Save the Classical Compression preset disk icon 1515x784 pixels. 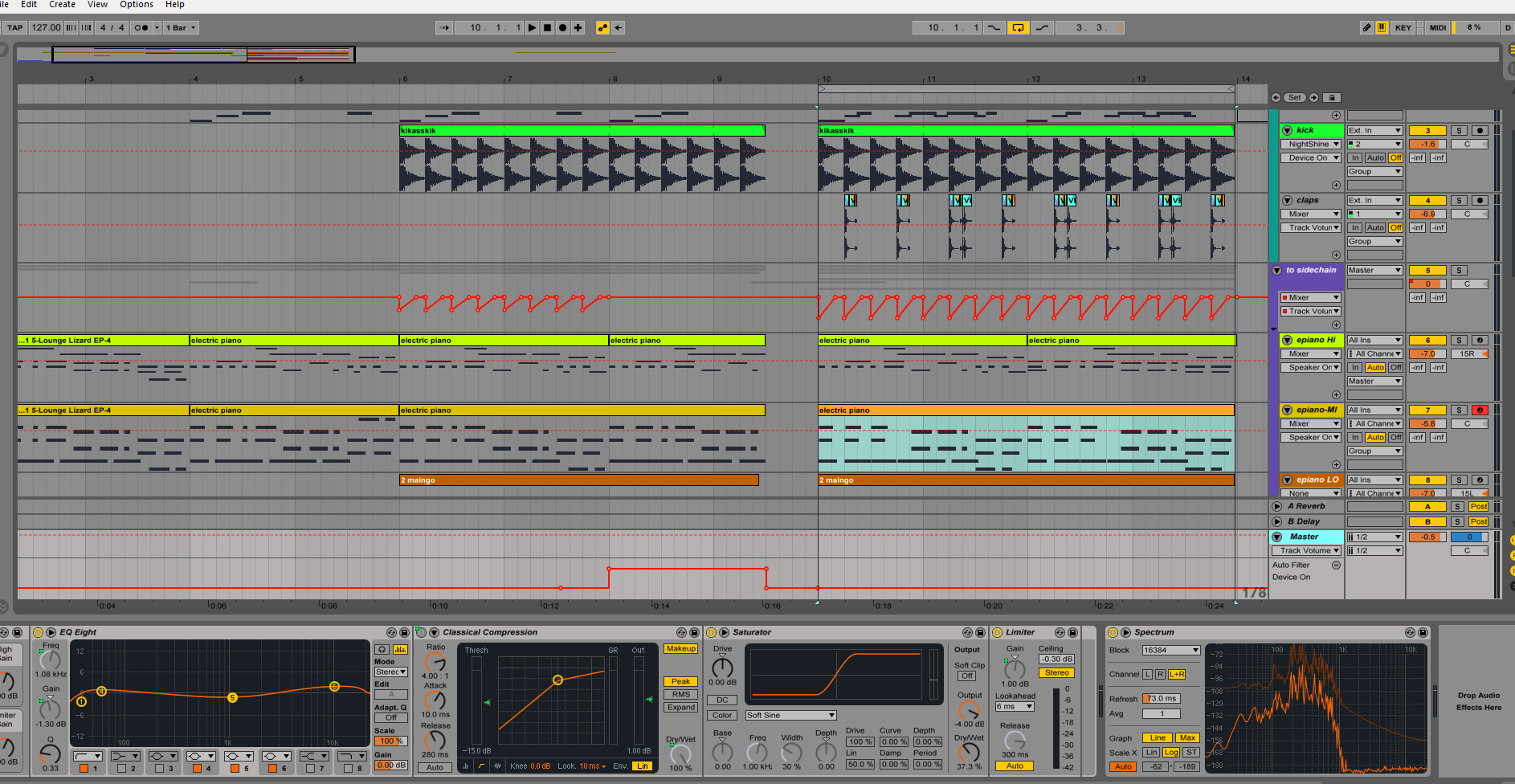[x=694, y=632]
